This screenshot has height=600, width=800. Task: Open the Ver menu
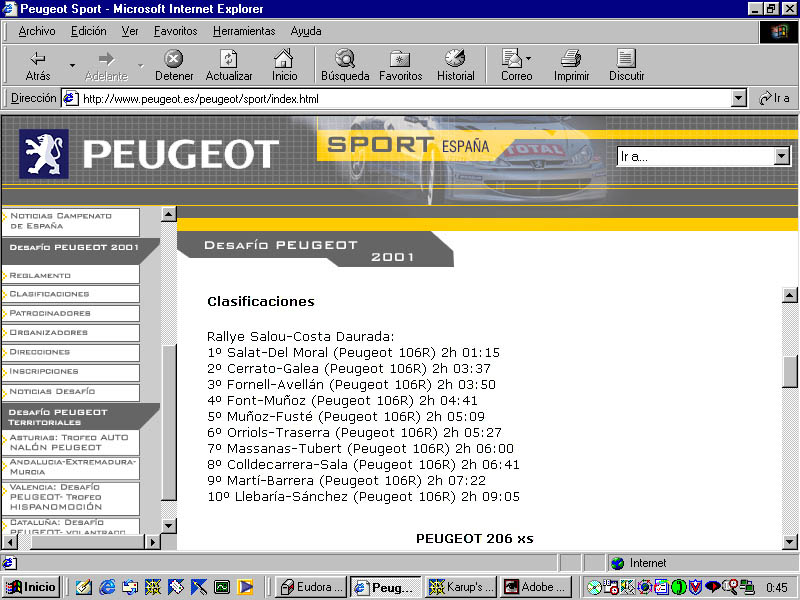tap(130, 31)
